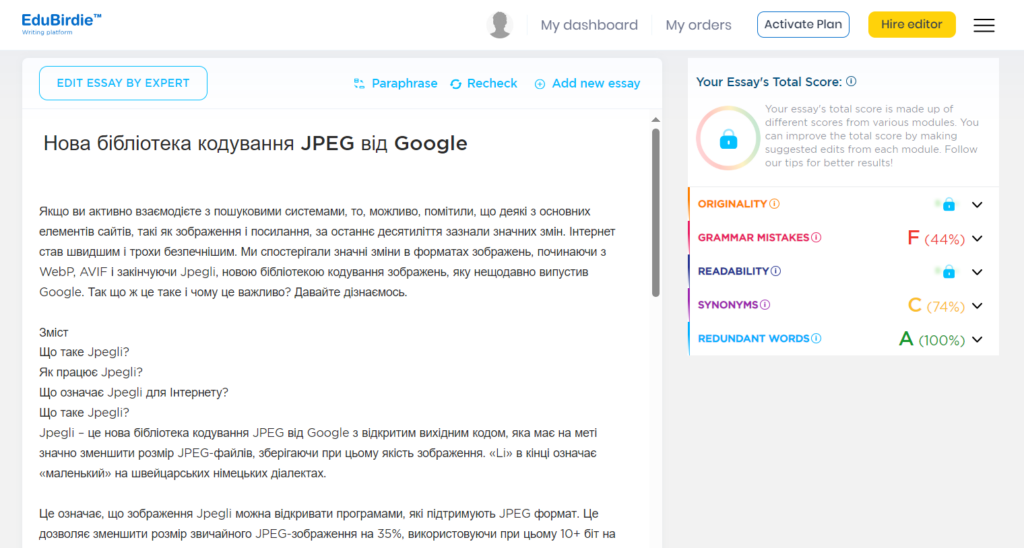1024x548 pixels.
Task: Click the Readability lock icon
Action: tap(948, 272)
